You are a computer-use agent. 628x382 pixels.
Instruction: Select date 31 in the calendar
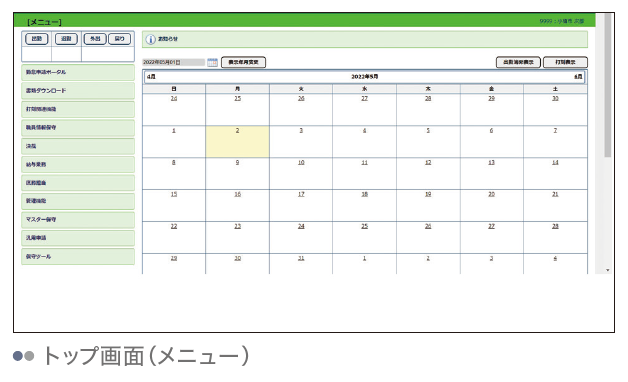tap(301, 258)
